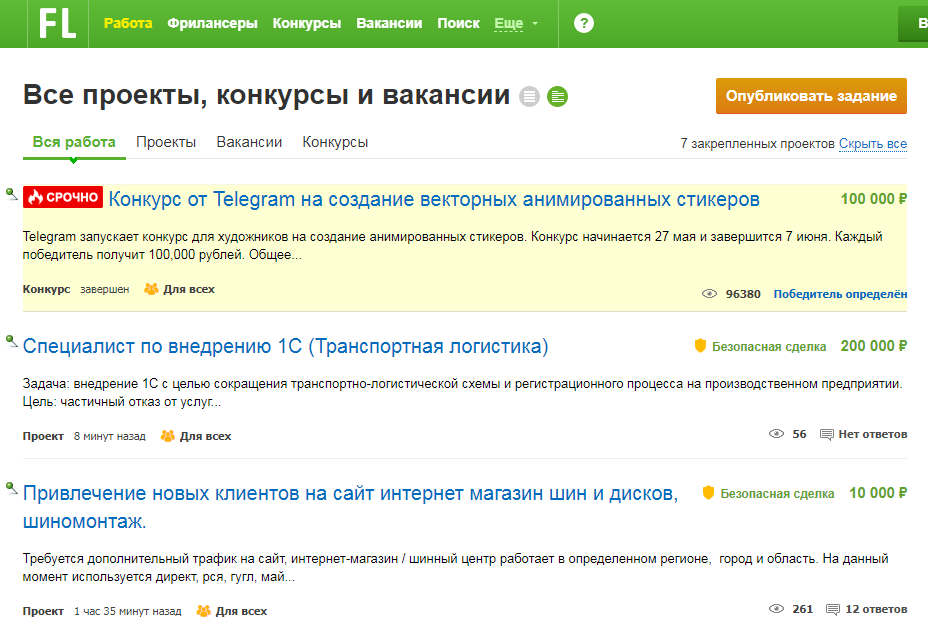Click the eye icon showing 96380 views
This screenshot has height=633, width=928.
coord(710,293)
